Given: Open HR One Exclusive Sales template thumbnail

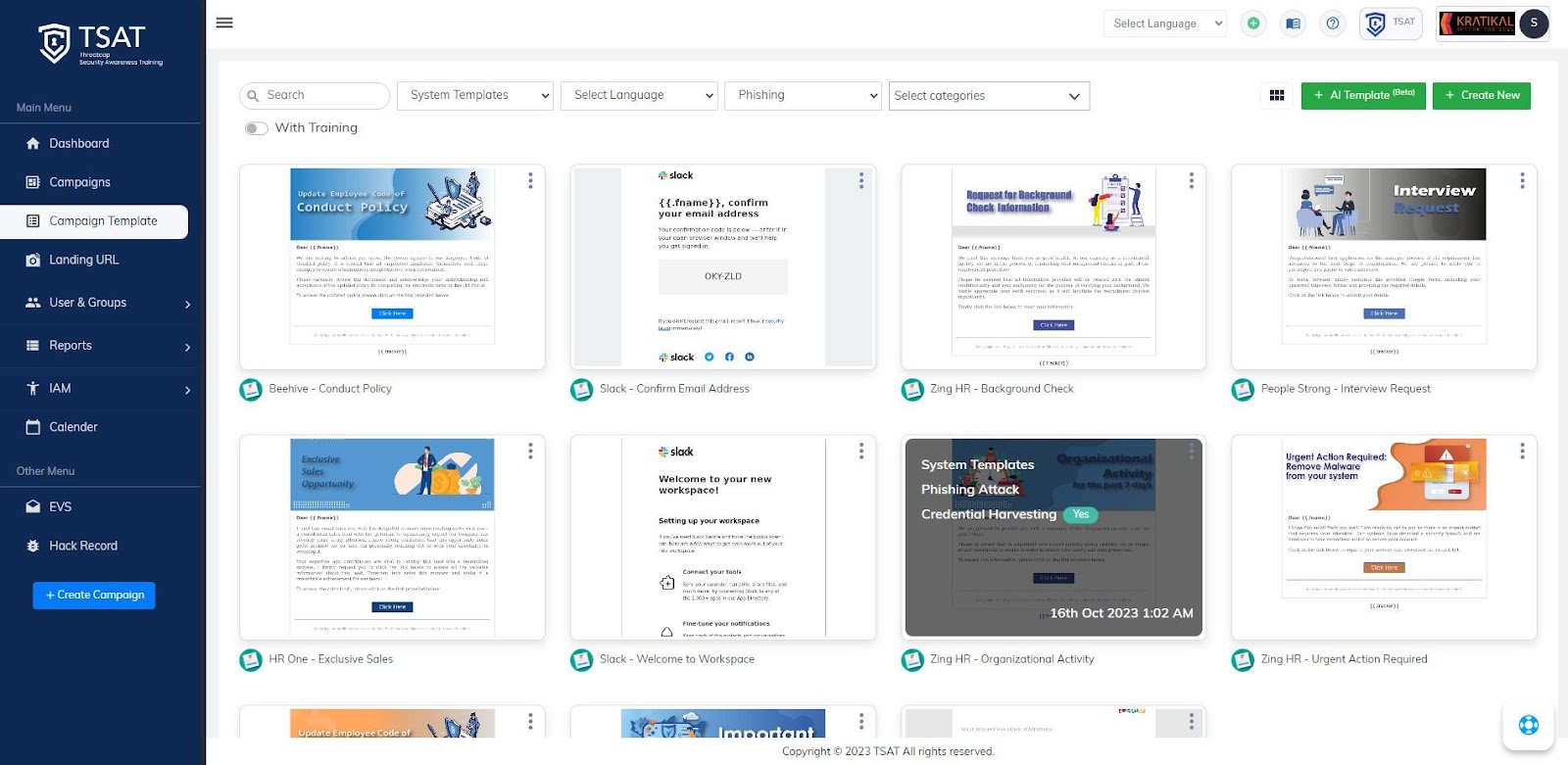Looking at the screenshot, I should (392, 538).
